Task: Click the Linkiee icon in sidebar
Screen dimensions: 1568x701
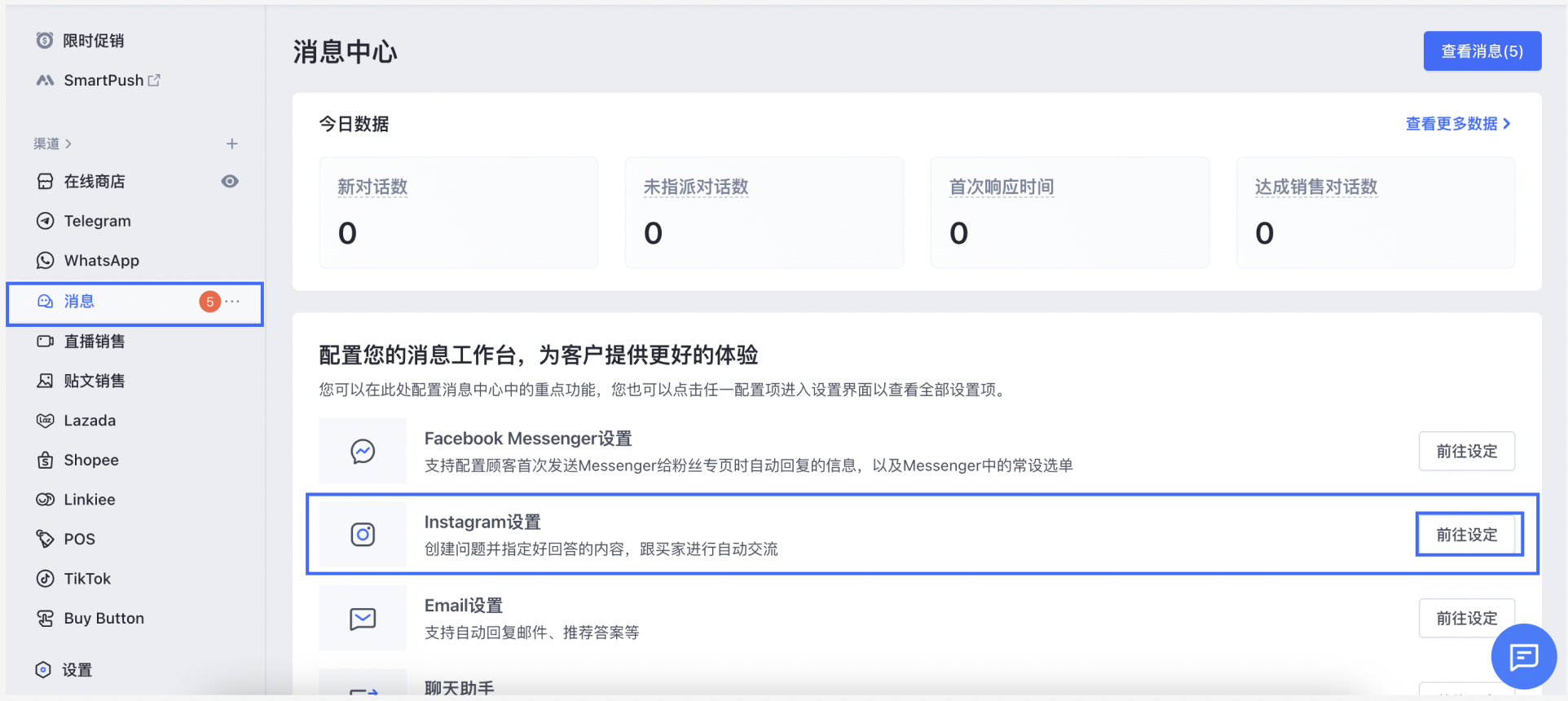Action: click(x=45, y=500)
